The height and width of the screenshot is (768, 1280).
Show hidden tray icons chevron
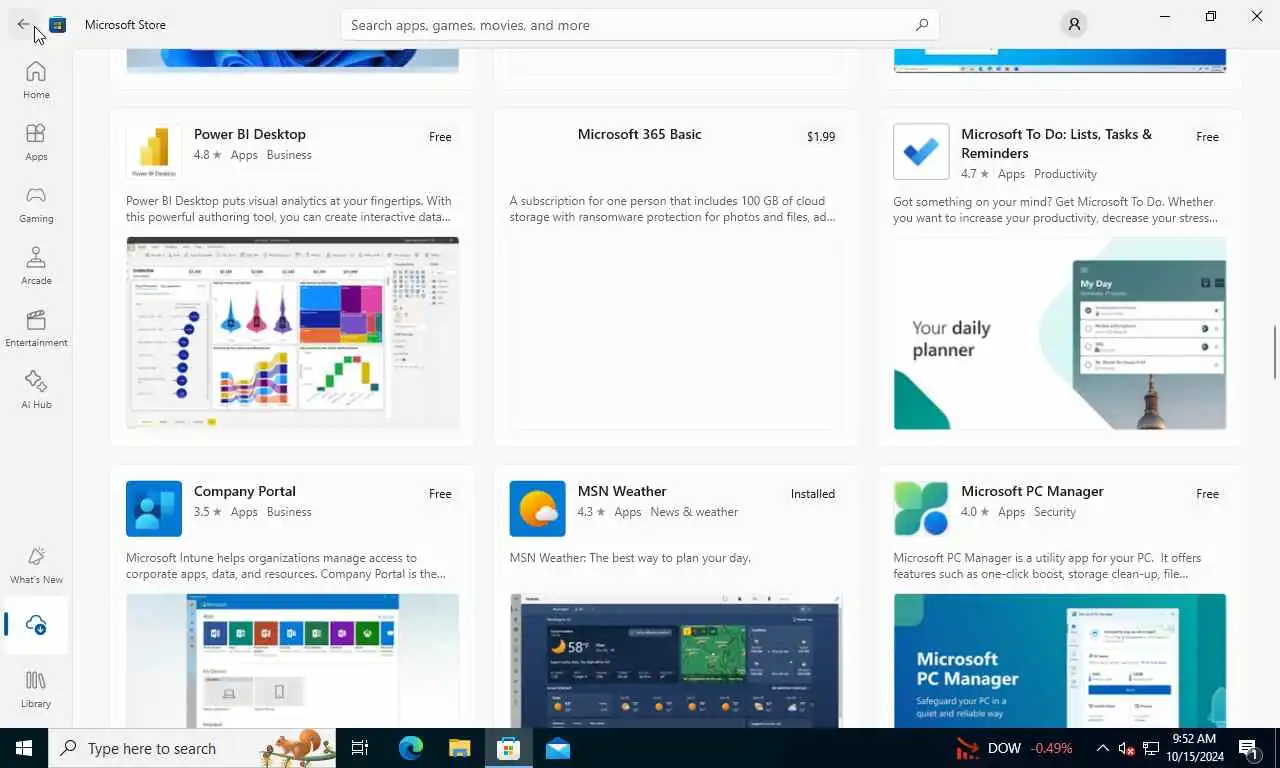[1103, 748]
